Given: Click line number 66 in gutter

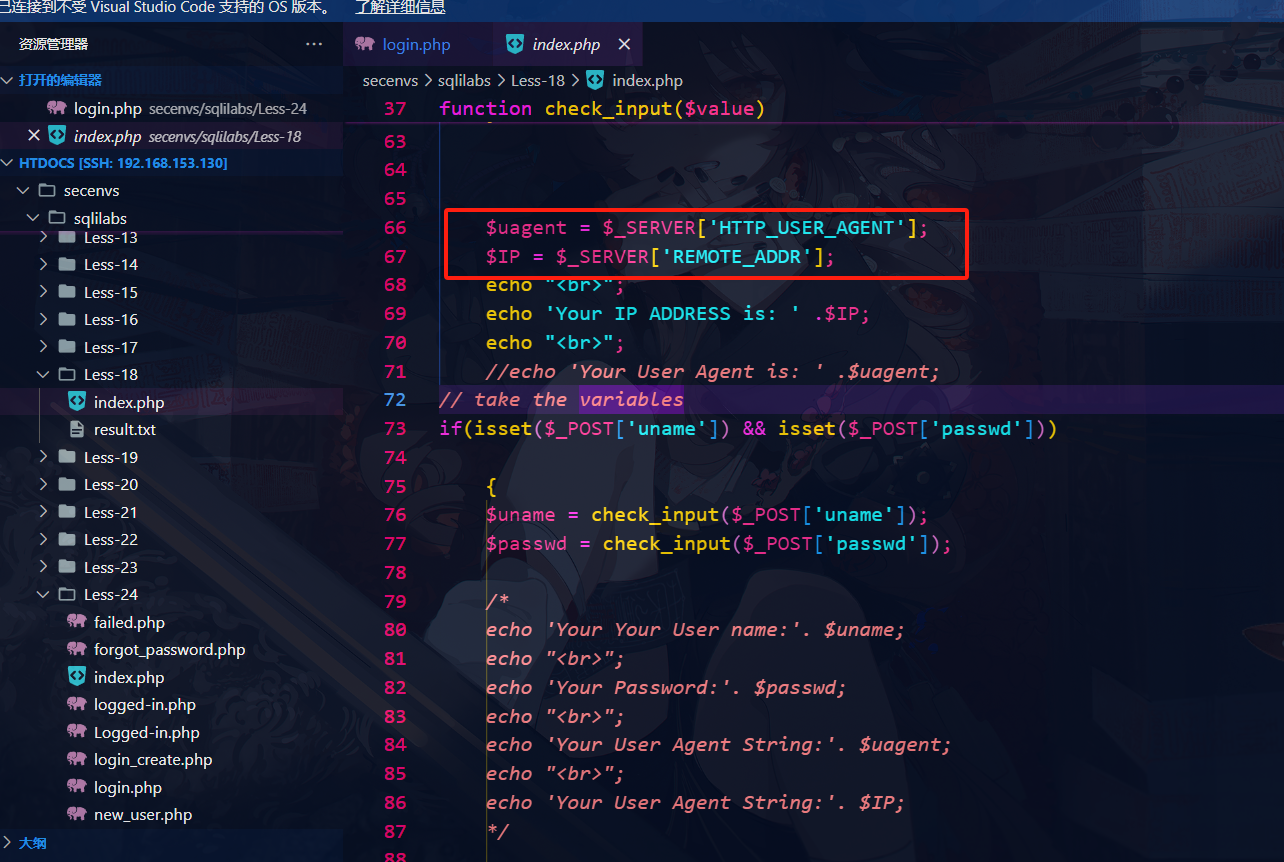Looking at the screenshot, I should [395, 228].
